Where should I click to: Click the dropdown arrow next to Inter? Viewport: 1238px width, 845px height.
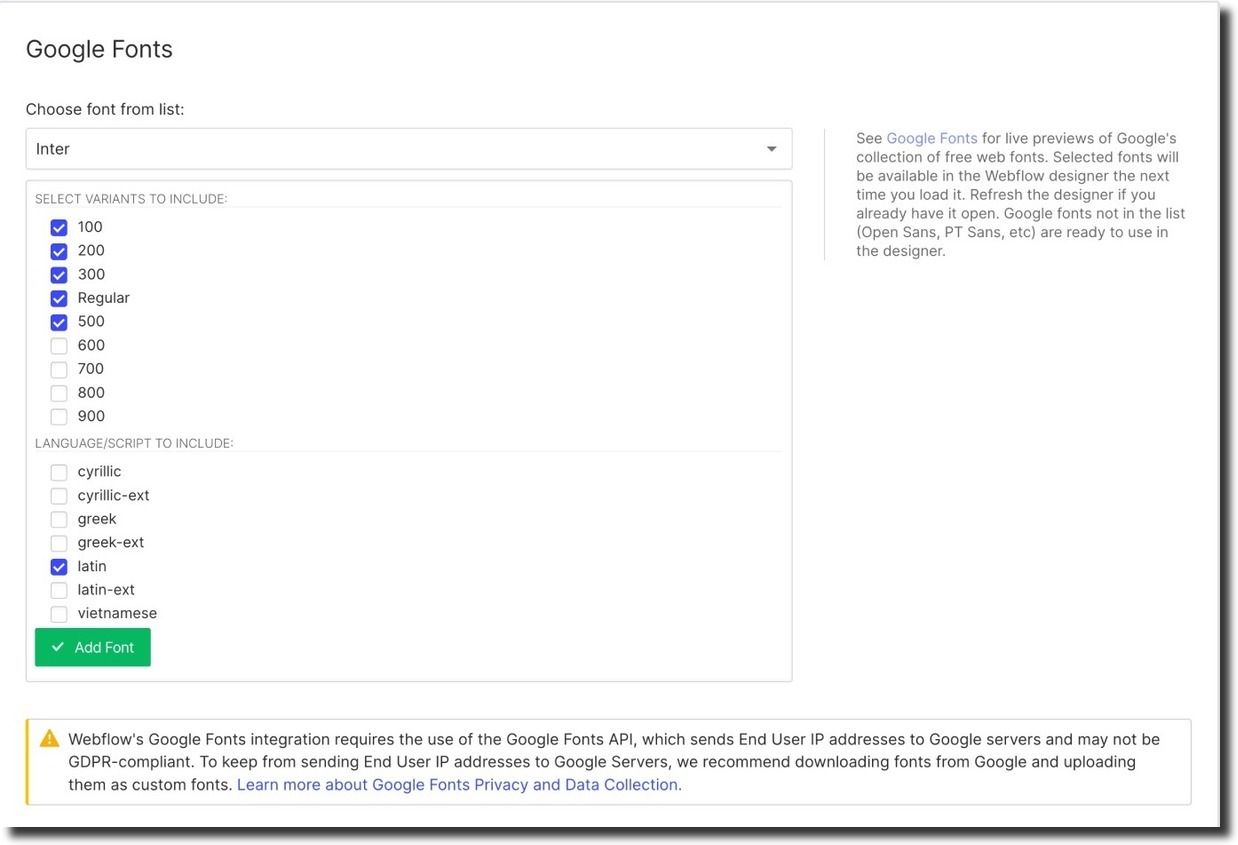pyautogui.click(x=771, y=148)
